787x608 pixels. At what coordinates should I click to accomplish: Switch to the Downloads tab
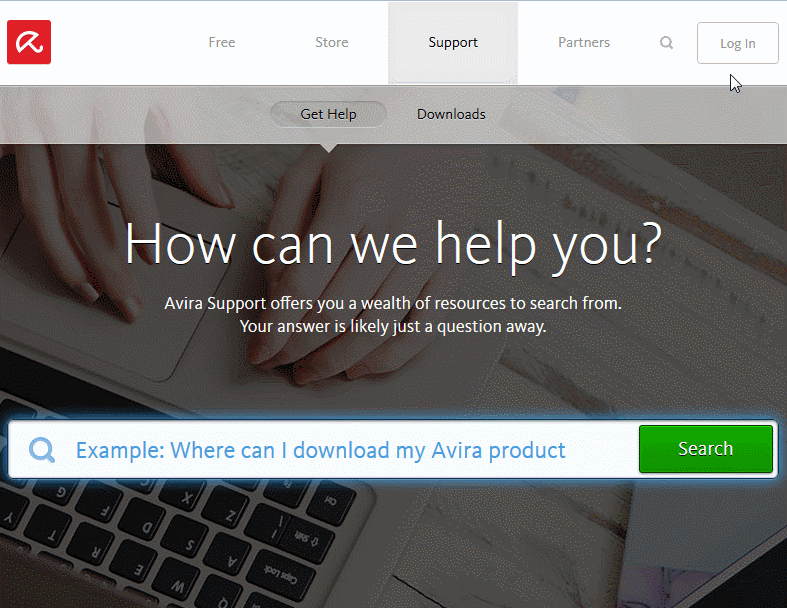[451, 114]
